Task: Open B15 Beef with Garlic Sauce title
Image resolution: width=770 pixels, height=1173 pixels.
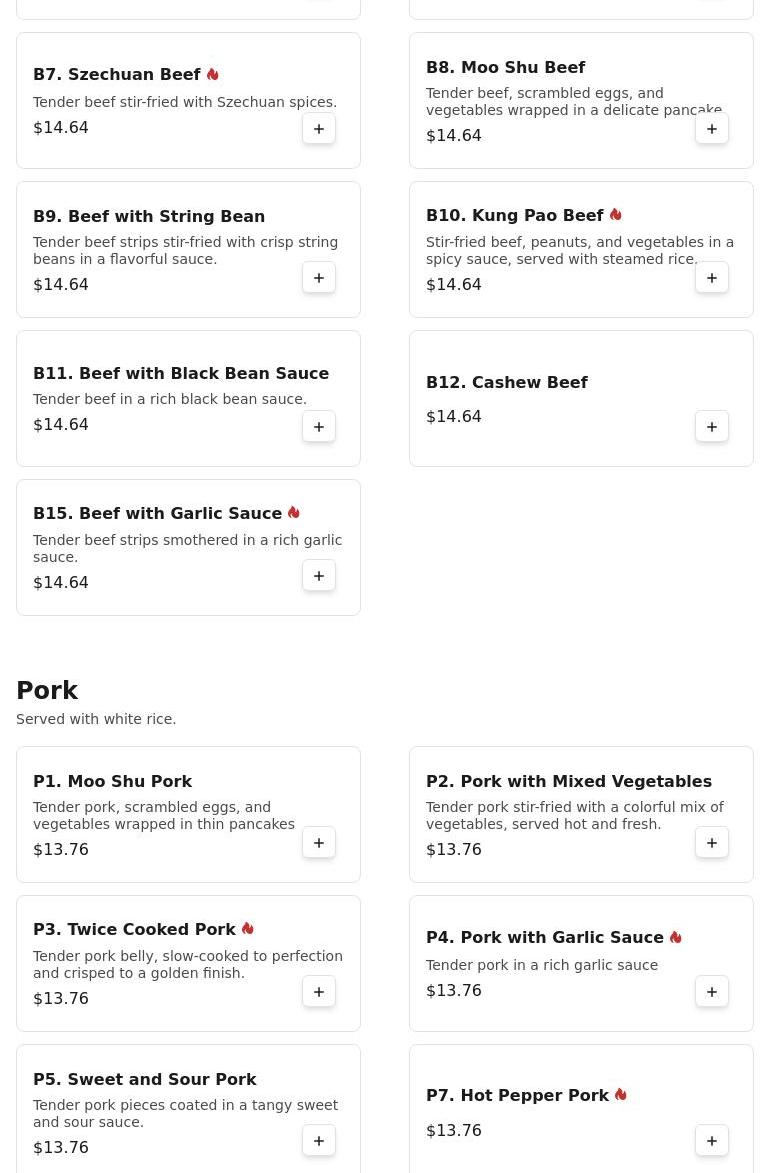Action: point(157,513)
